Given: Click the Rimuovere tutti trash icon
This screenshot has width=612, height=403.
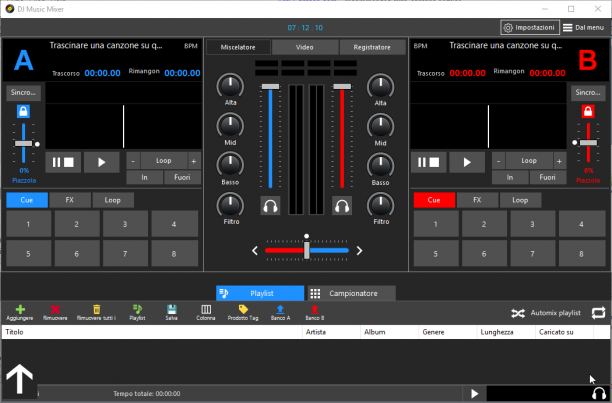Looking at the screenshot, I should pos(96,309).
